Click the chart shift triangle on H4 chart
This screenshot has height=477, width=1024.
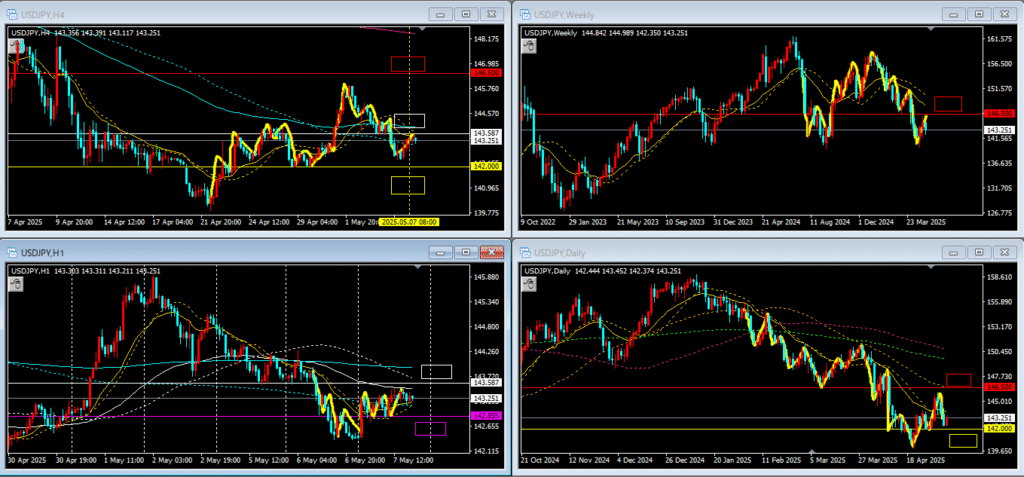coord(423,29)
